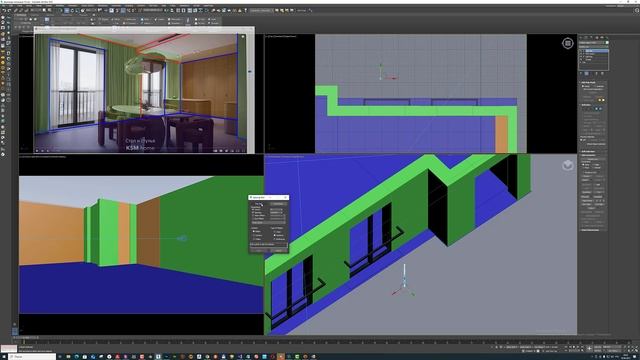Click the Windows taskbar clock

[626, 356]
